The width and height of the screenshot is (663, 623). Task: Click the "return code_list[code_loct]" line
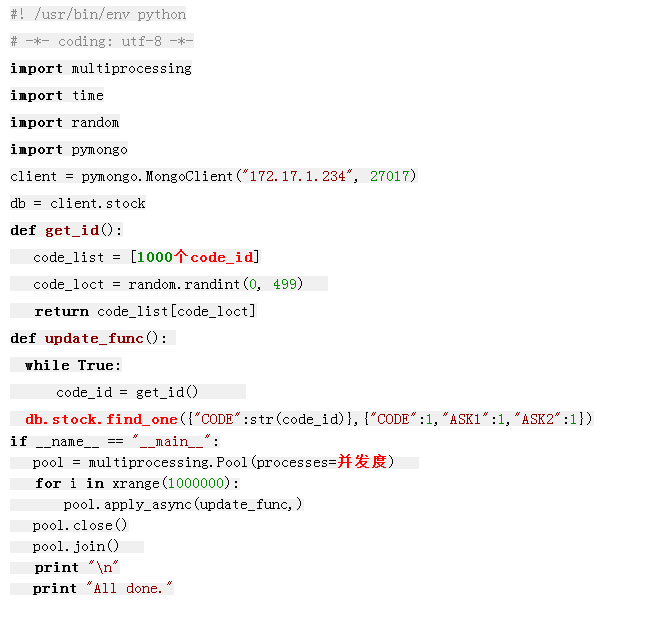pyautogui.click(x=145, y=311)
